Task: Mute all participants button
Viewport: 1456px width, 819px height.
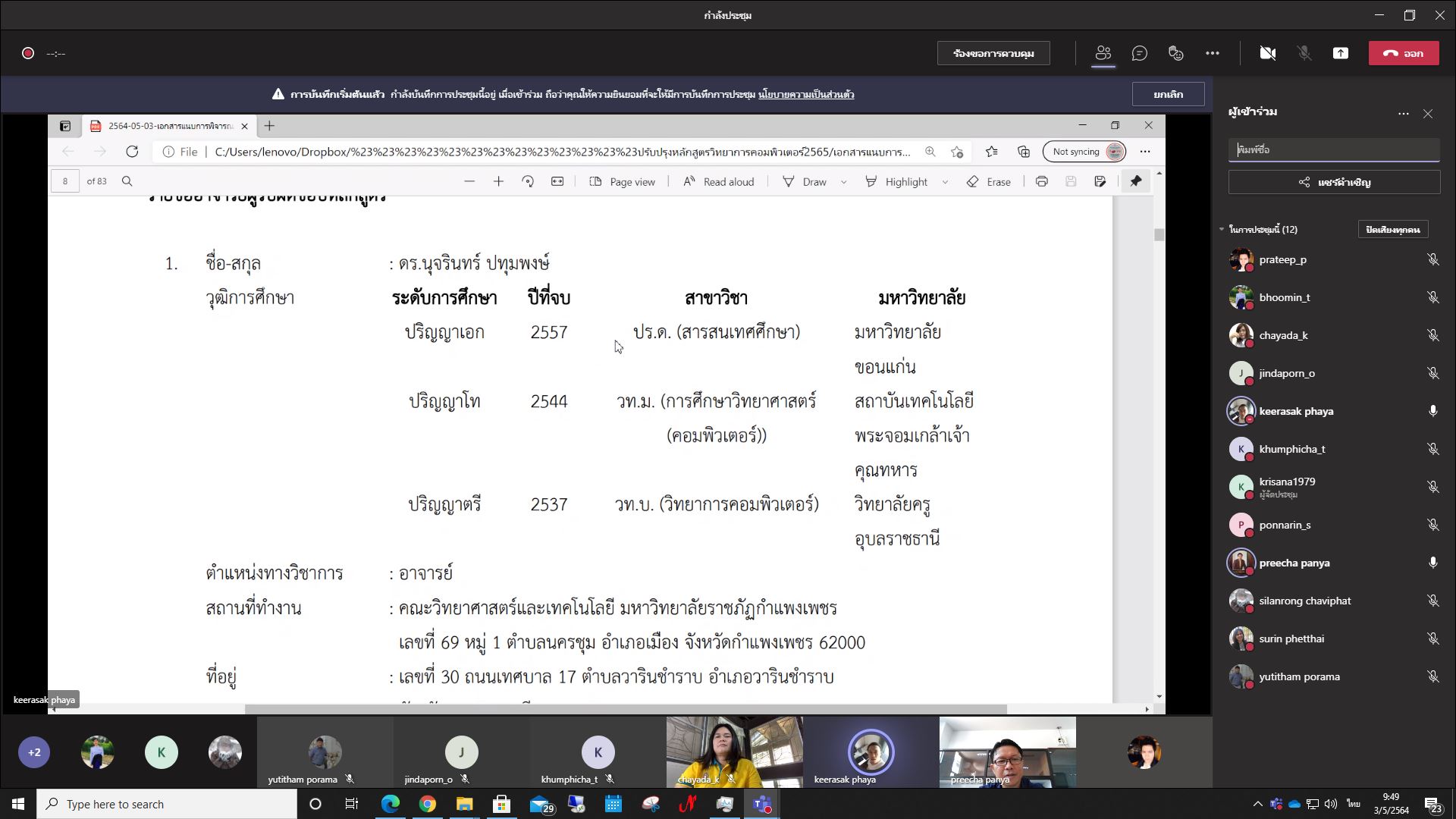Action: tap(1392, 229)
